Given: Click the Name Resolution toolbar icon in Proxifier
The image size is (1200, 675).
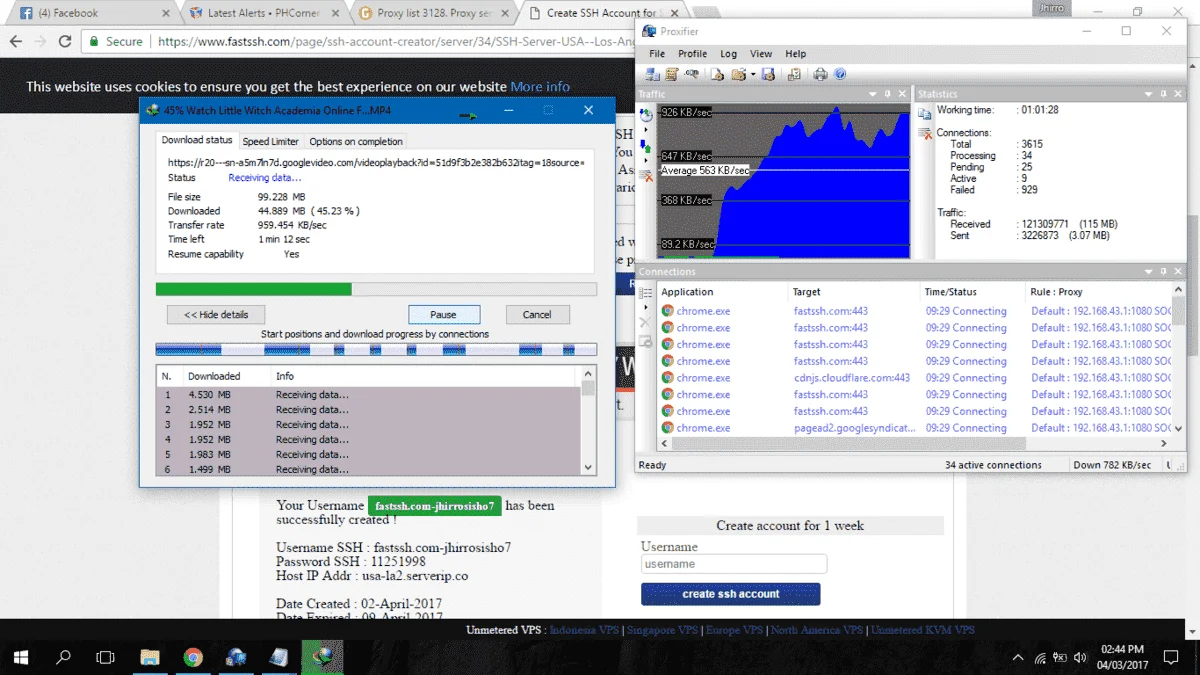Looking at the screenshot, I should tap(692, 74).
